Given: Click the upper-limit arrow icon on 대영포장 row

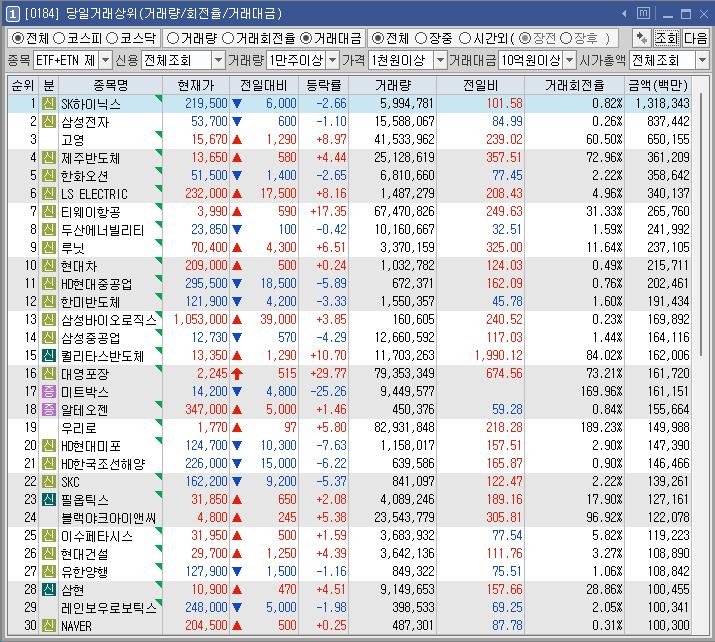Looking at the screenshot, I should pos(237,373).
